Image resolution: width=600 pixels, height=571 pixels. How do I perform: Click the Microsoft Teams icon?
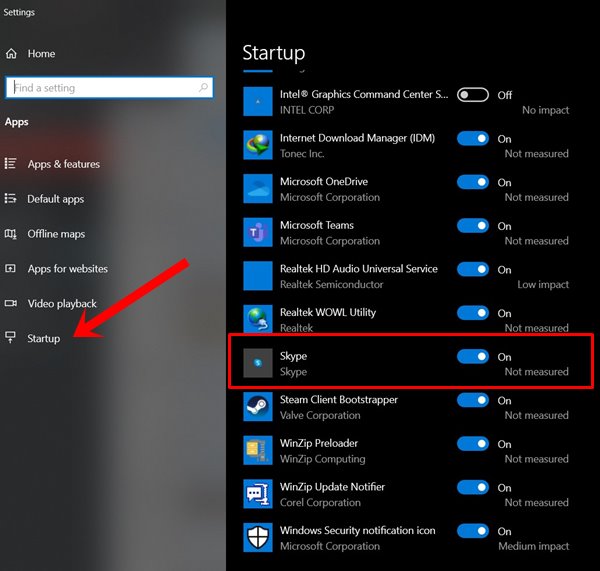(x=258, y=232)
